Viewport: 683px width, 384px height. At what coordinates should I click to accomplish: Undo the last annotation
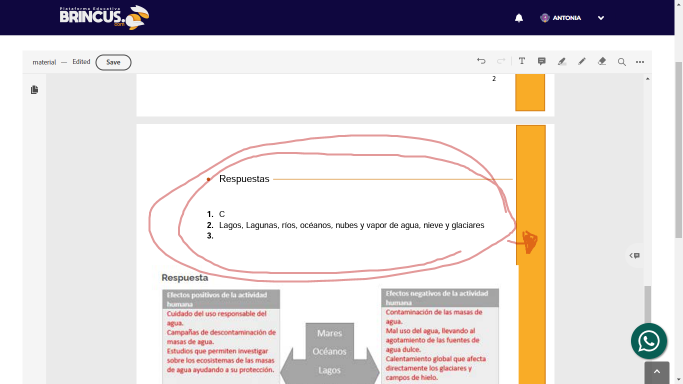coord(481,61)
